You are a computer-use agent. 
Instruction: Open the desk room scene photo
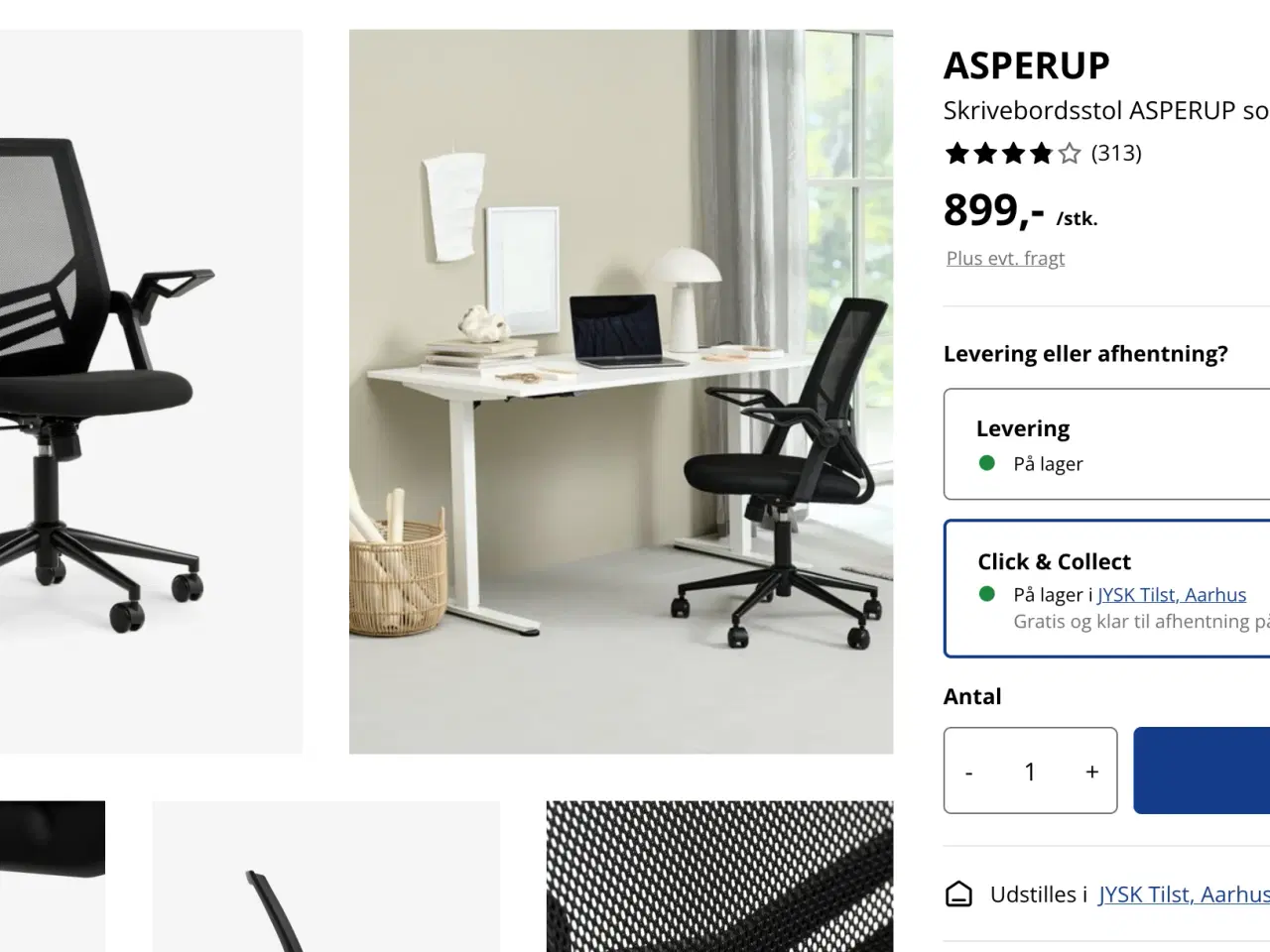click(621, 392)
